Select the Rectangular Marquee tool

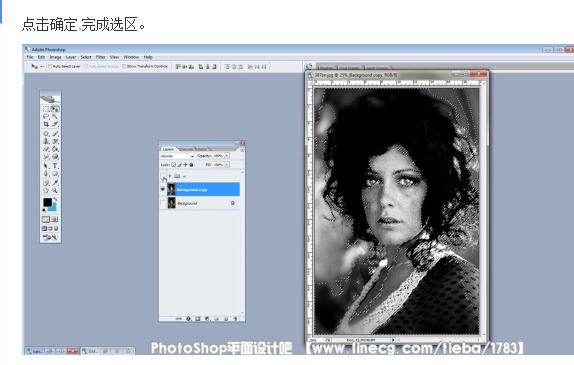46,109
